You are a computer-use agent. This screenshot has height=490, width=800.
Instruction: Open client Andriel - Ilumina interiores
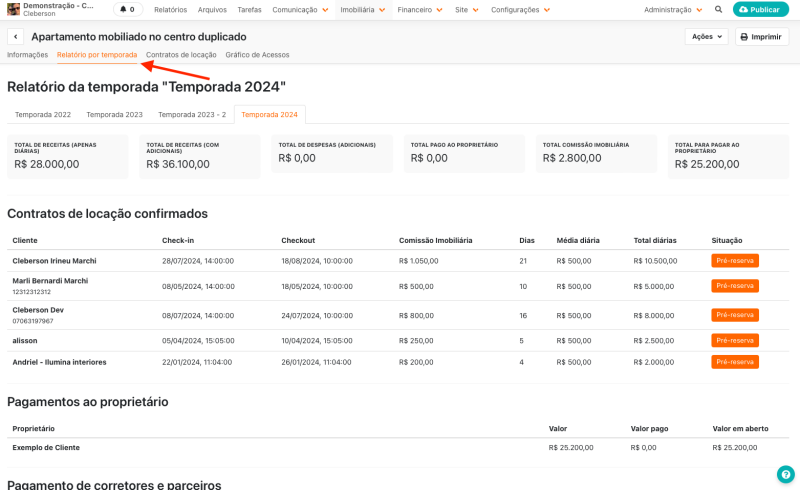point(59,362)
